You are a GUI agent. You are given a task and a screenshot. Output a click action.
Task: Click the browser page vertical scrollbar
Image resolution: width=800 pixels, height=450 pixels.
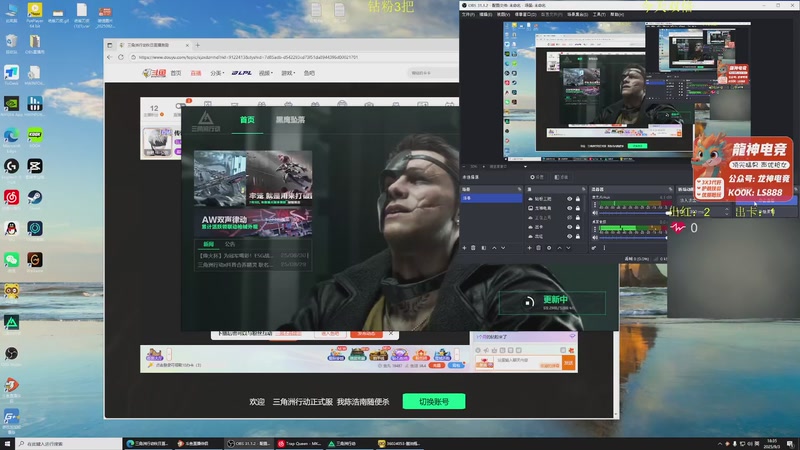coord(616,373)
